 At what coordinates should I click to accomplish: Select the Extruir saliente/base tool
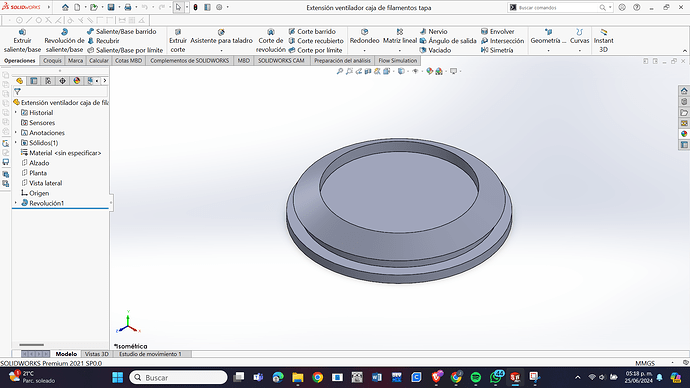pos(22,40)
